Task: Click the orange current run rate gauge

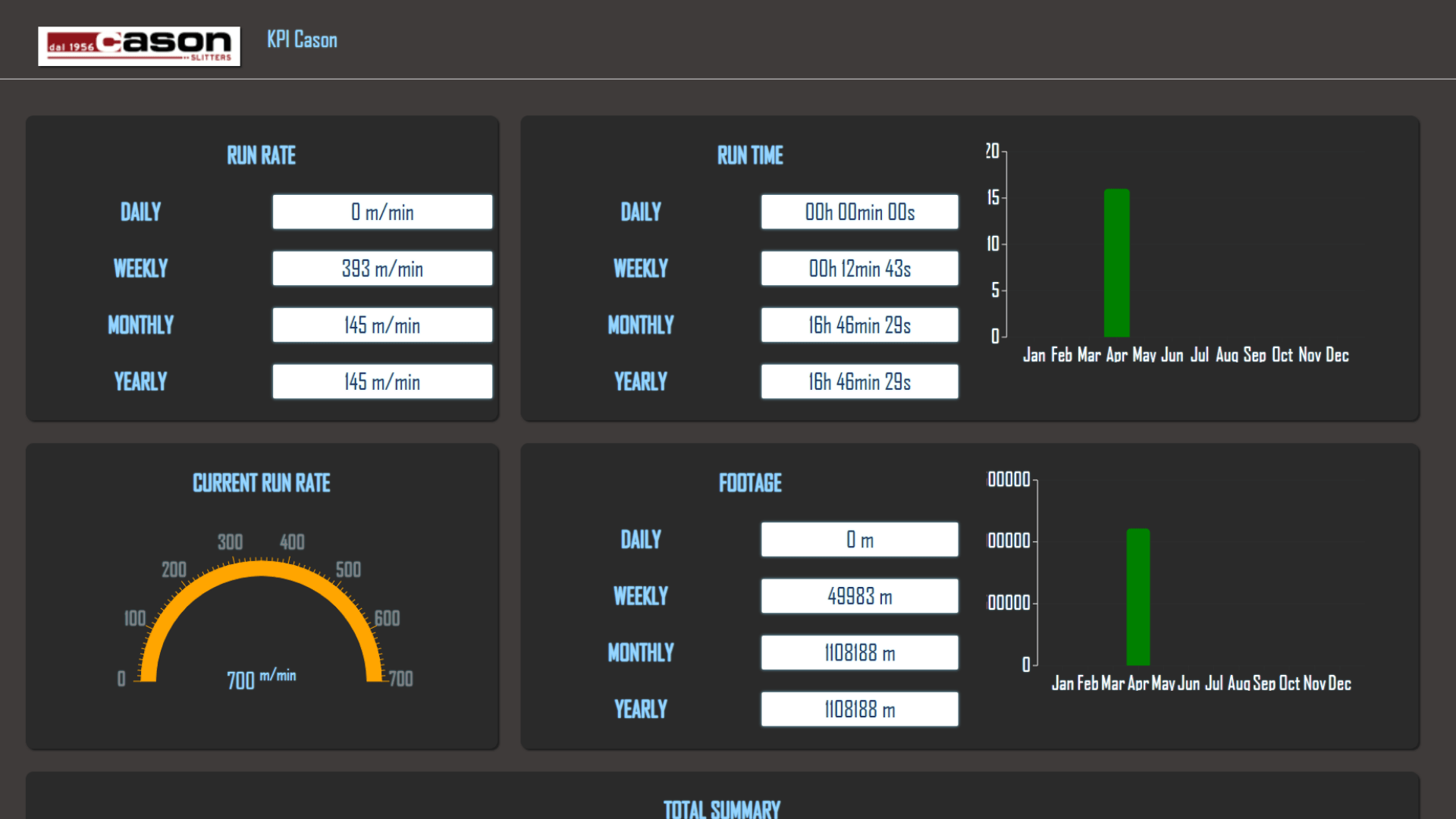Action: [262, 567]
